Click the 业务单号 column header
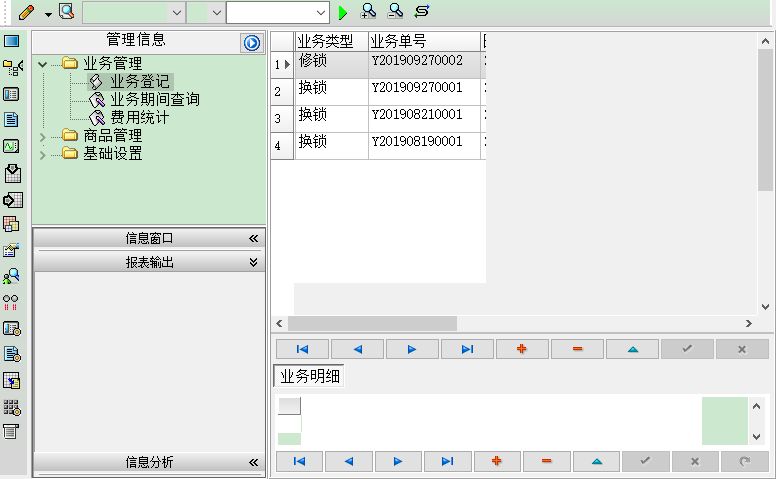Image resolution: width=776 pixels, height=479 pixels. 424,41
